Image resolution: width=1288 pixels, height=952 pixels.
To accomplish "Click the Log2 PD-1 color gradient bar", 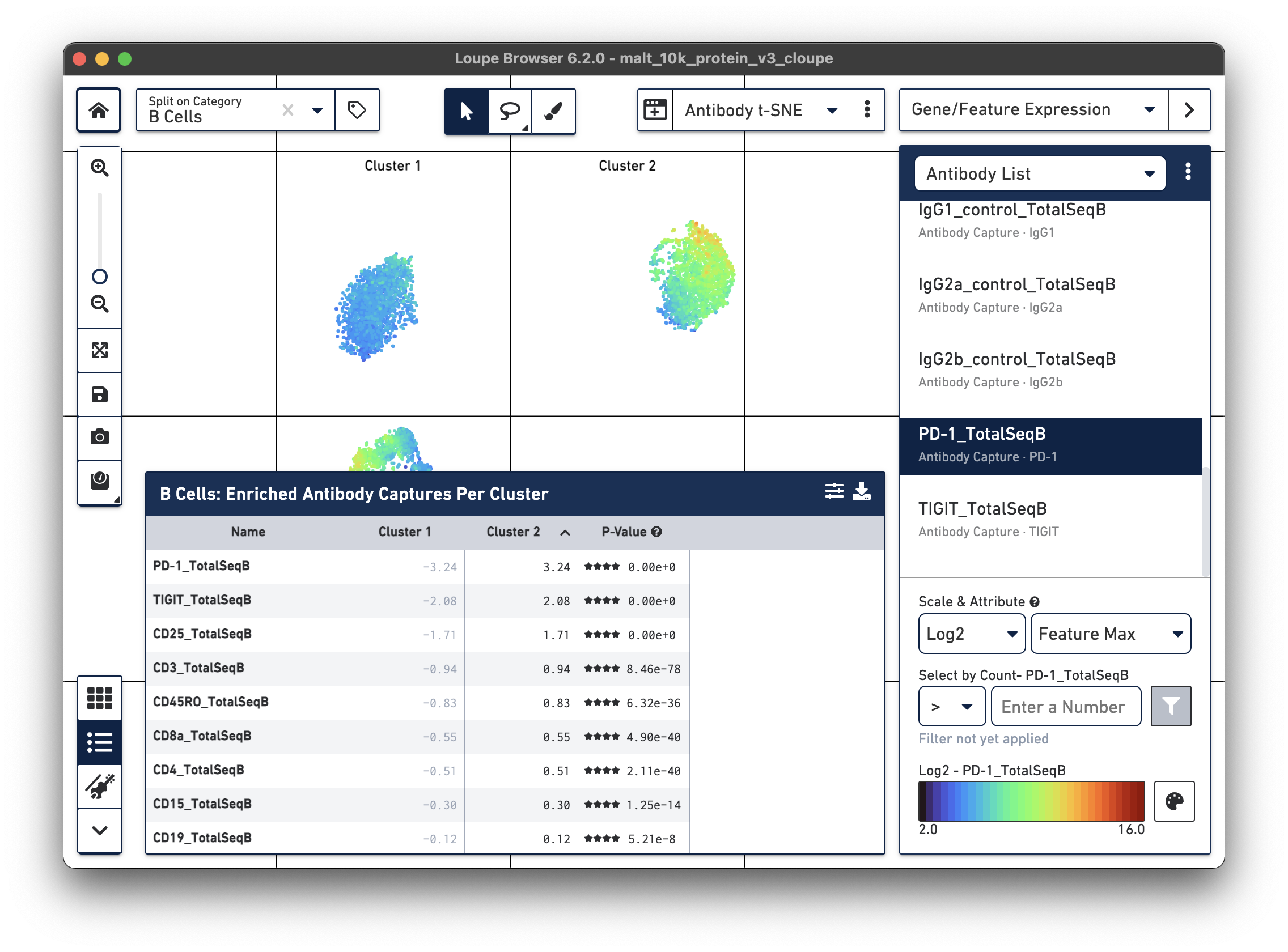I will pyautogui.click(x=1031, y=801).
